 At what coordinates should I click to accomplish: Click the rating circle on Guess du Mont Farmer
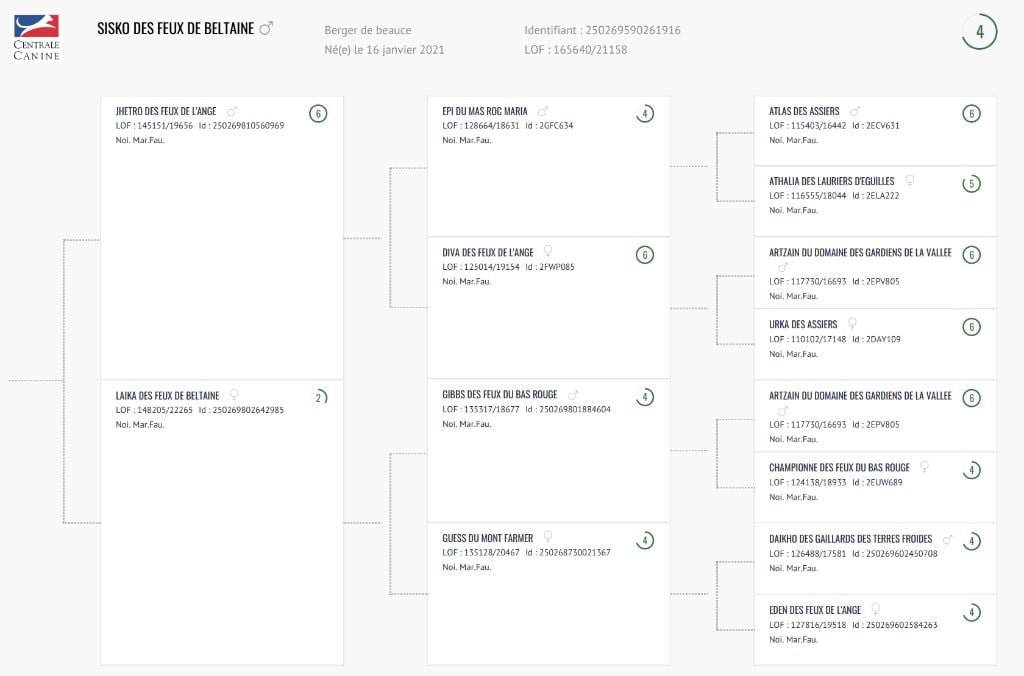click(x=645, y=540)
